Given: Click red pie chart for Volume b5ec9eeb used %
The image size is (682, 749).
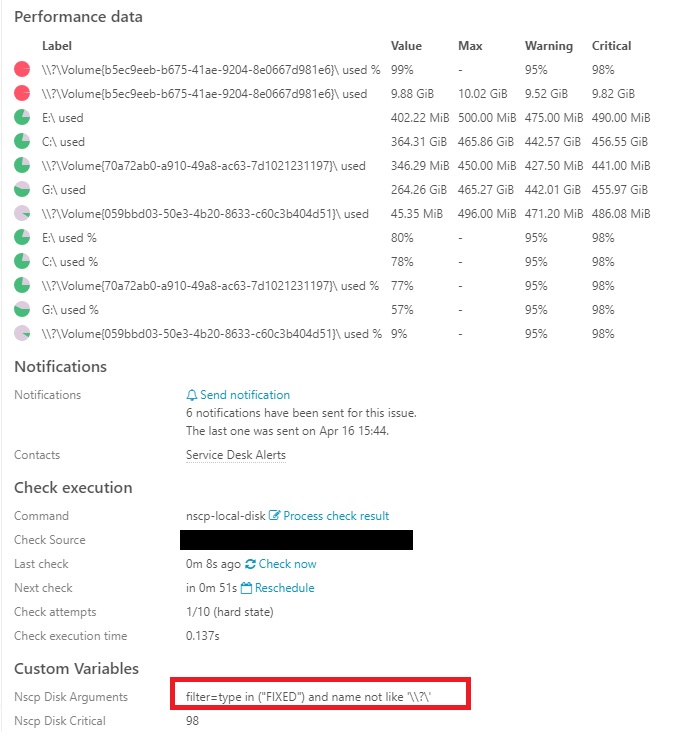Looking at the screenshot, I should (x=22, y=70).
